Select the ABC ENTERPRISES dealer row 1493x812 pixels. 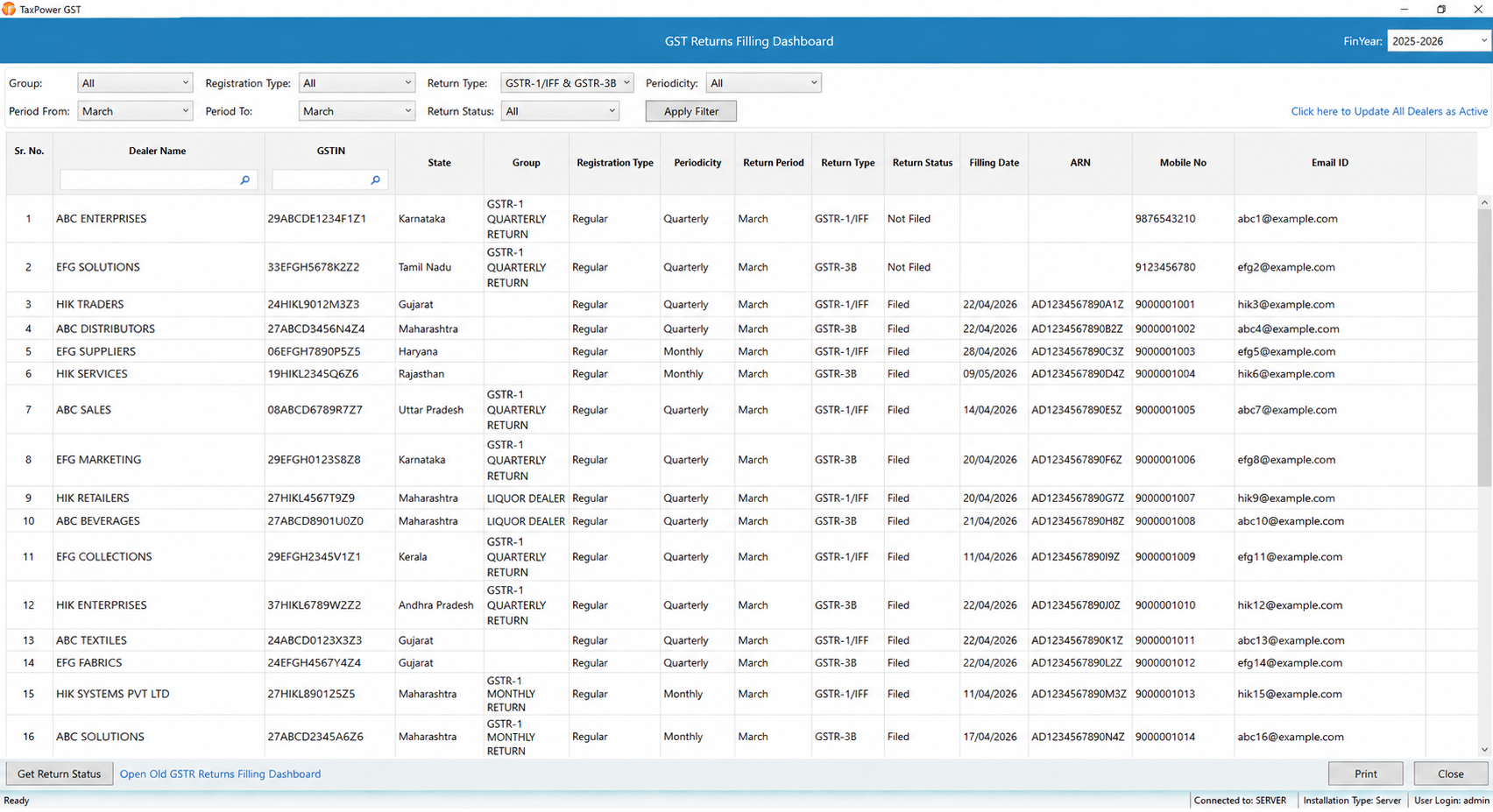tap(741, 219)
